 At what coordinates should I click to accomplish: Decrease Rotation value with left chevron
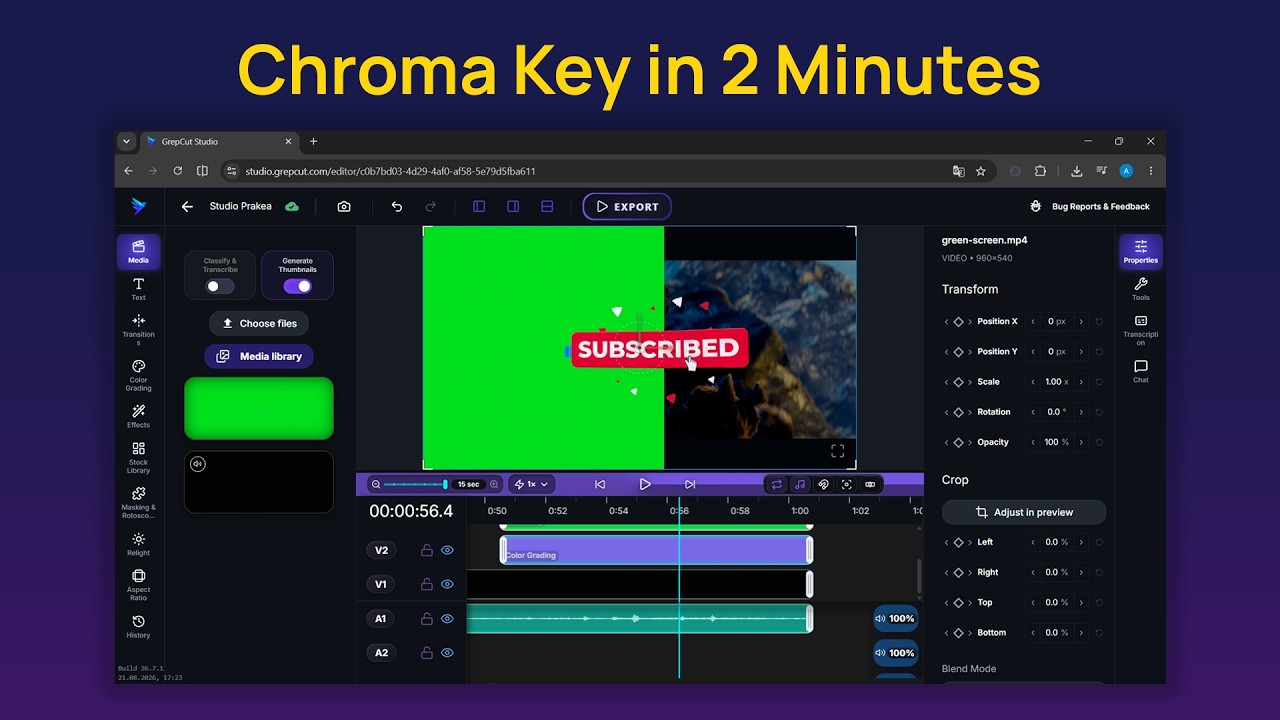coord(1033,412)
